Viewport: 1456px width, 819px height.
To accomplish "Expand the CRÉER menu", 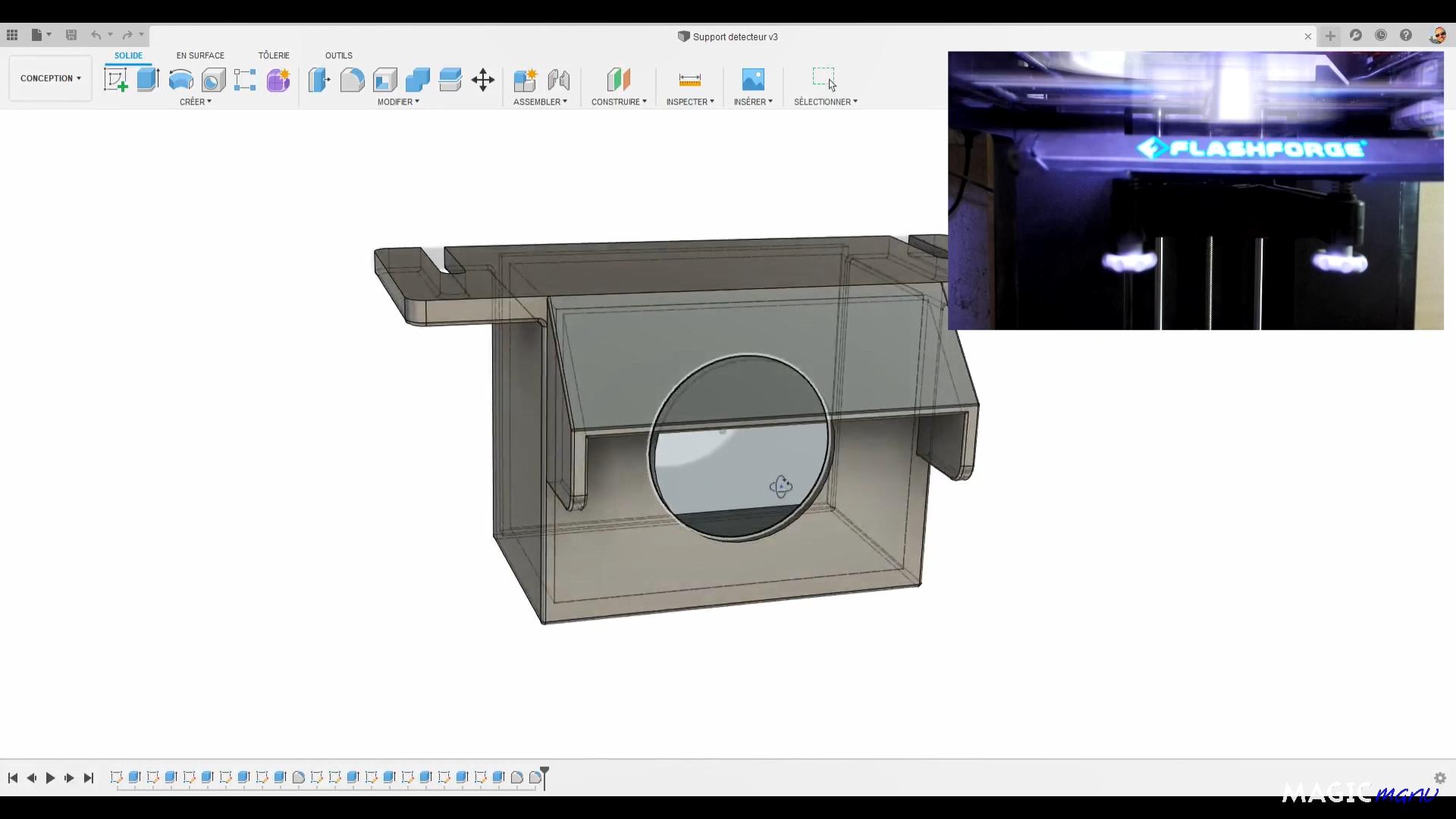I will pos(195,102).
